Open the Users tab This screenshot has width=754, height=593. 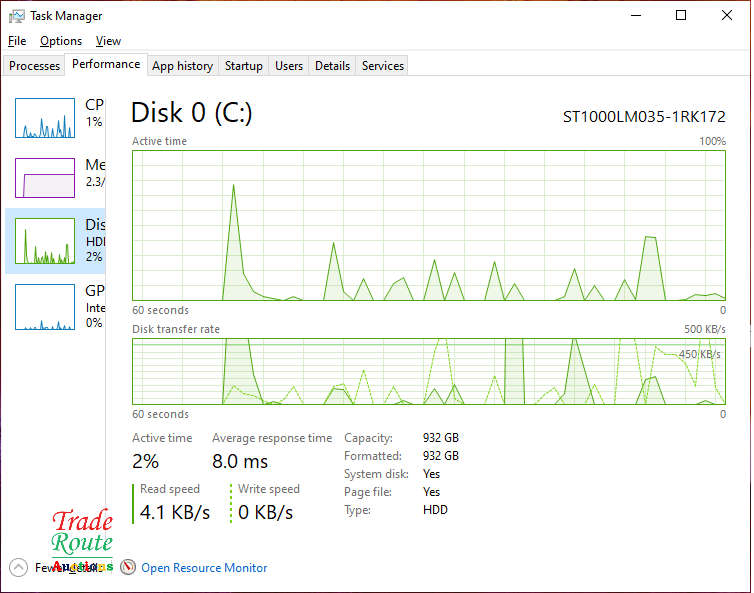click(289, 66)
